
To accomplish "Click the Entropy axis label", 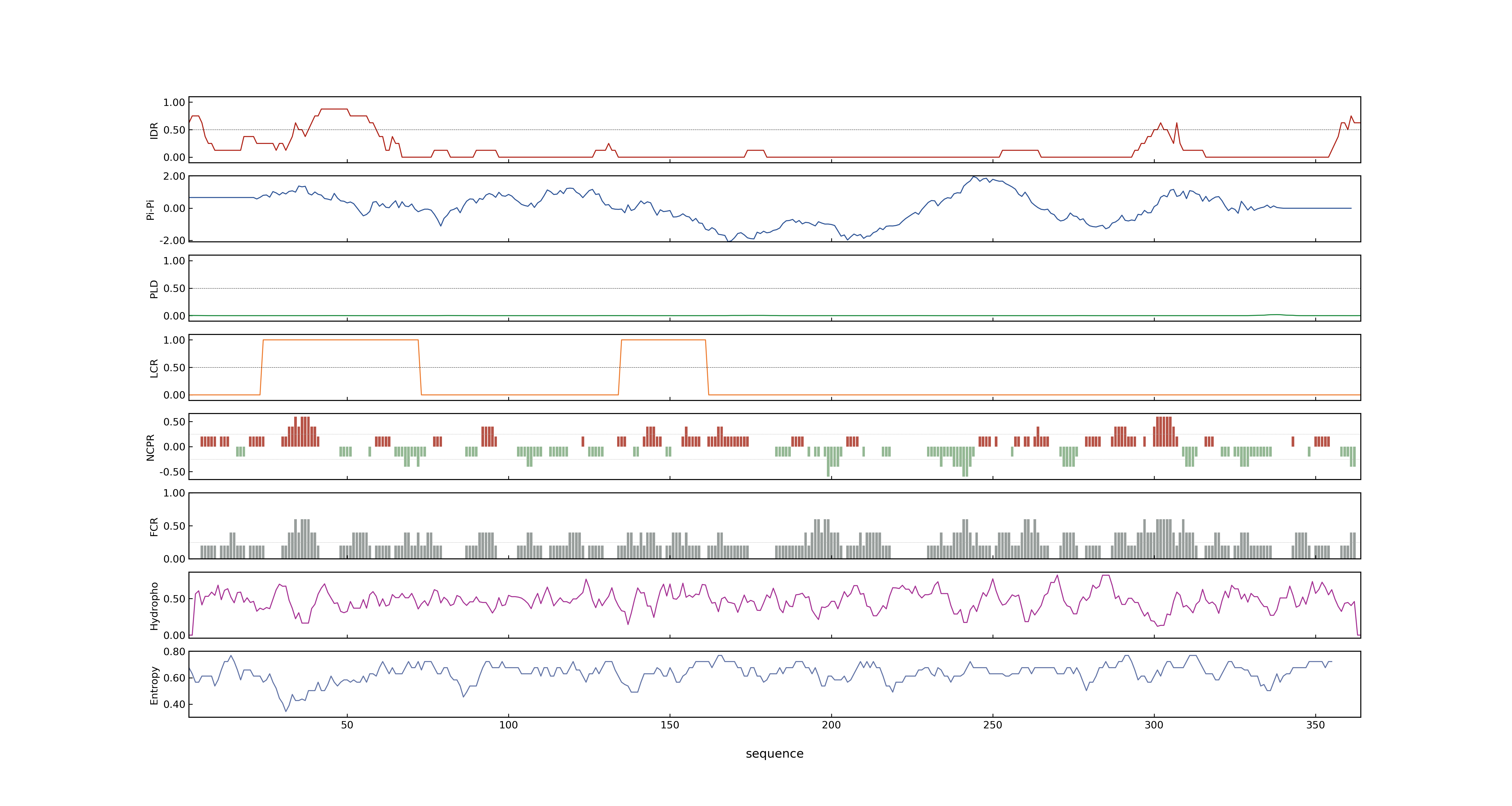I will [154, 685].
